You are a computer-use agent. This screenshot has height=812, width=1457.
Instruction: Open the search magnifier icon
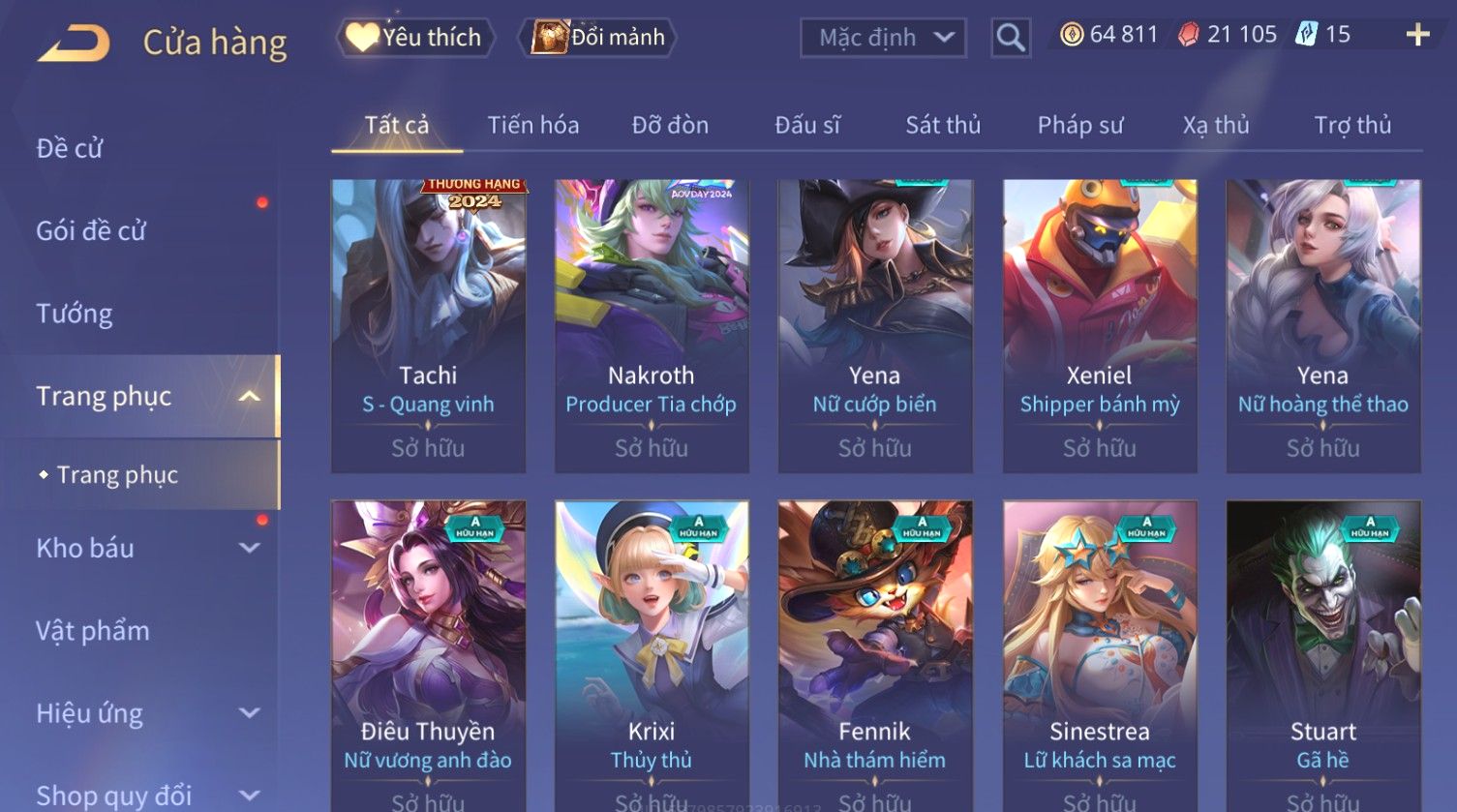pos(1011,38)
